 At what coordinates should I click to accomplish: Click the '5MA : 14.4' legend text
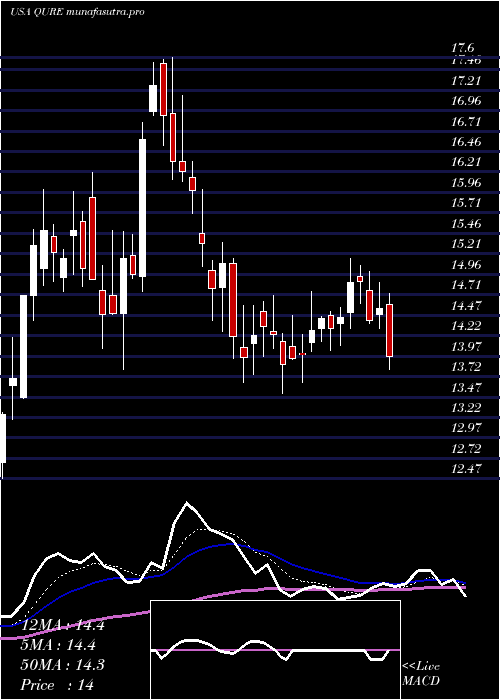click(58, 645)
